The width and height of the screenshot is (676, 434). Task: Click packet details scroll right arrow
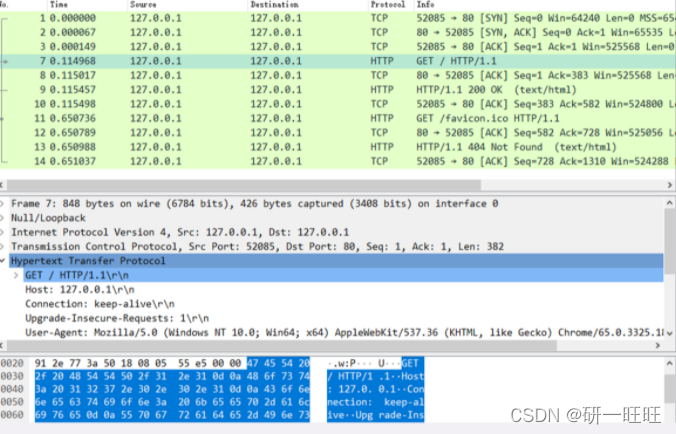[x=658, y=346]
